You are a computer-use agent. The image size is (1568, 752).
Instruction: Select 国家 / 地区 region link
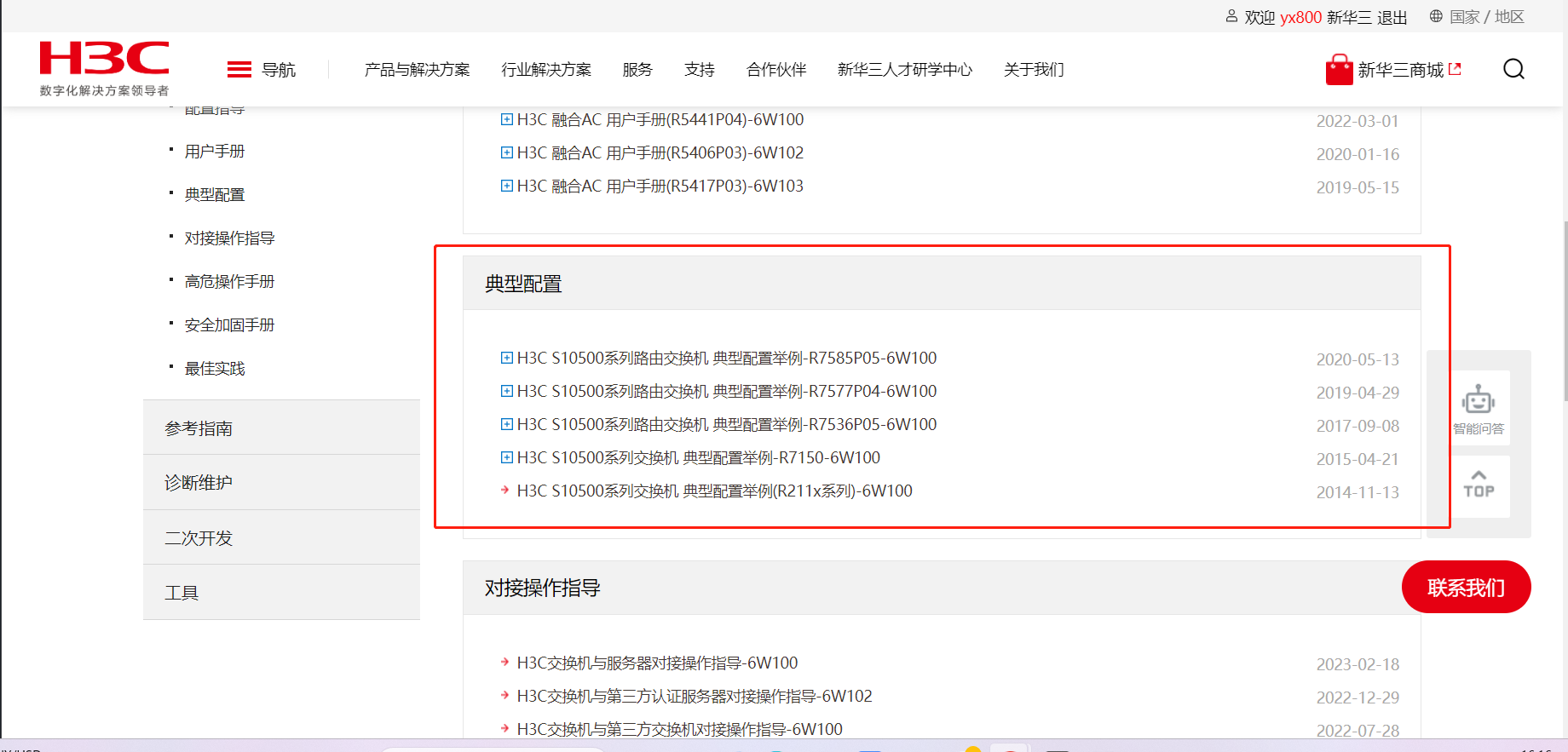click(1487, 17)
